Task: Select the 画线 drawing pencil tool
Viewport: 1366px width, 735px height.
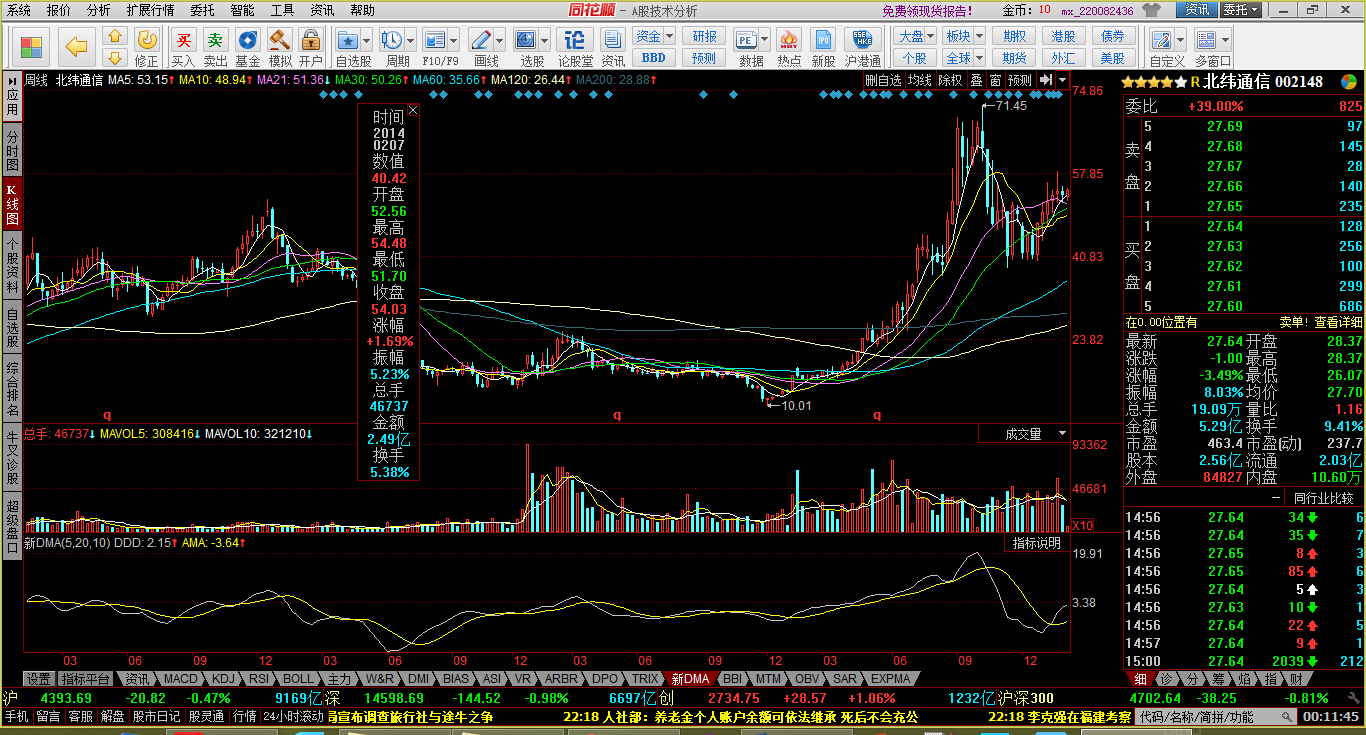Action: click(x=481, y=40)
